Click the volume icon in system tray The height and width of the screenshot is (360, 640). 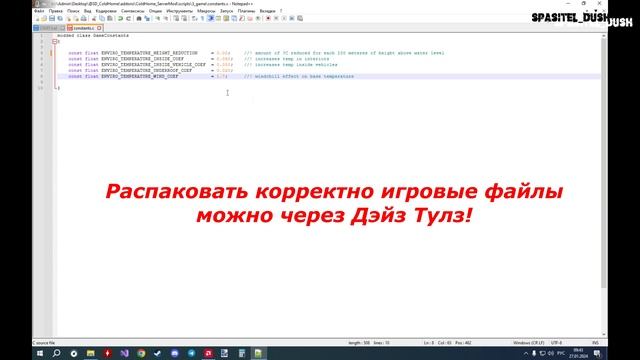[x=551, y=353]
